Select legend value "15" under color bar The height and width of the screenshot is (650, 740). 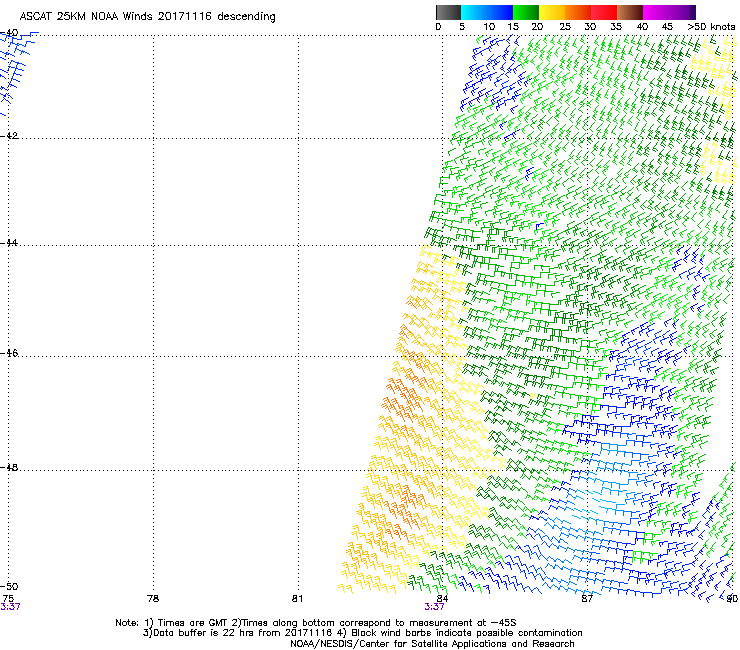pyautogui.click(x=513, y=27)
